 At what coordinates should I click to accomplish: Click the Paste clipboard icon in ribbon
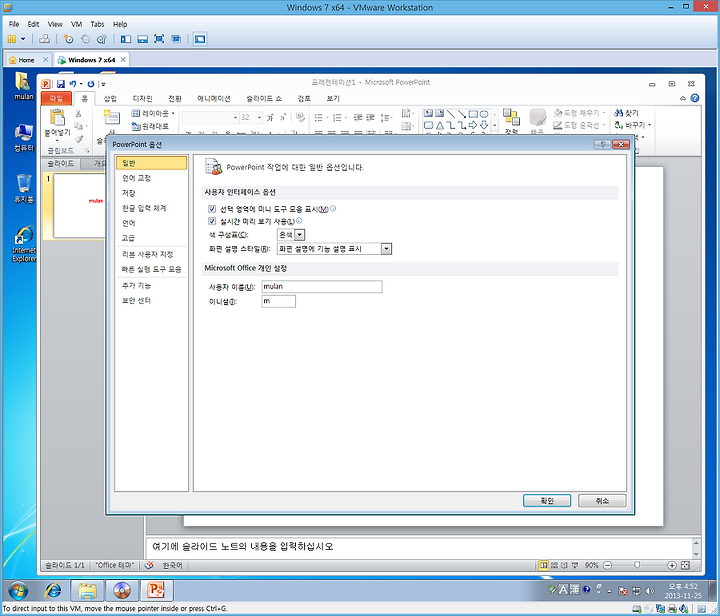57,118
